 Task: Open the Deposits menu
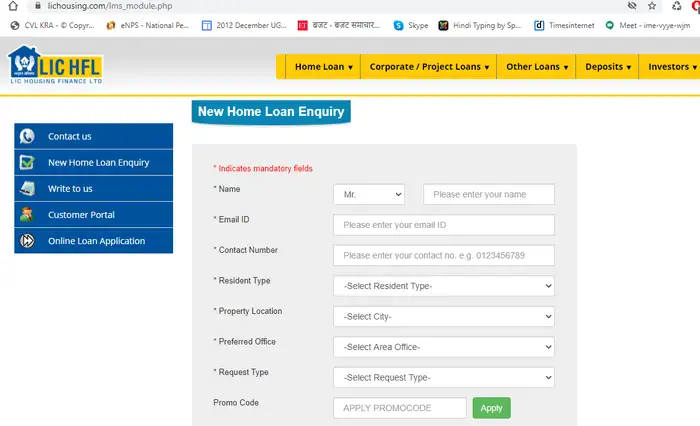(608, 67)
